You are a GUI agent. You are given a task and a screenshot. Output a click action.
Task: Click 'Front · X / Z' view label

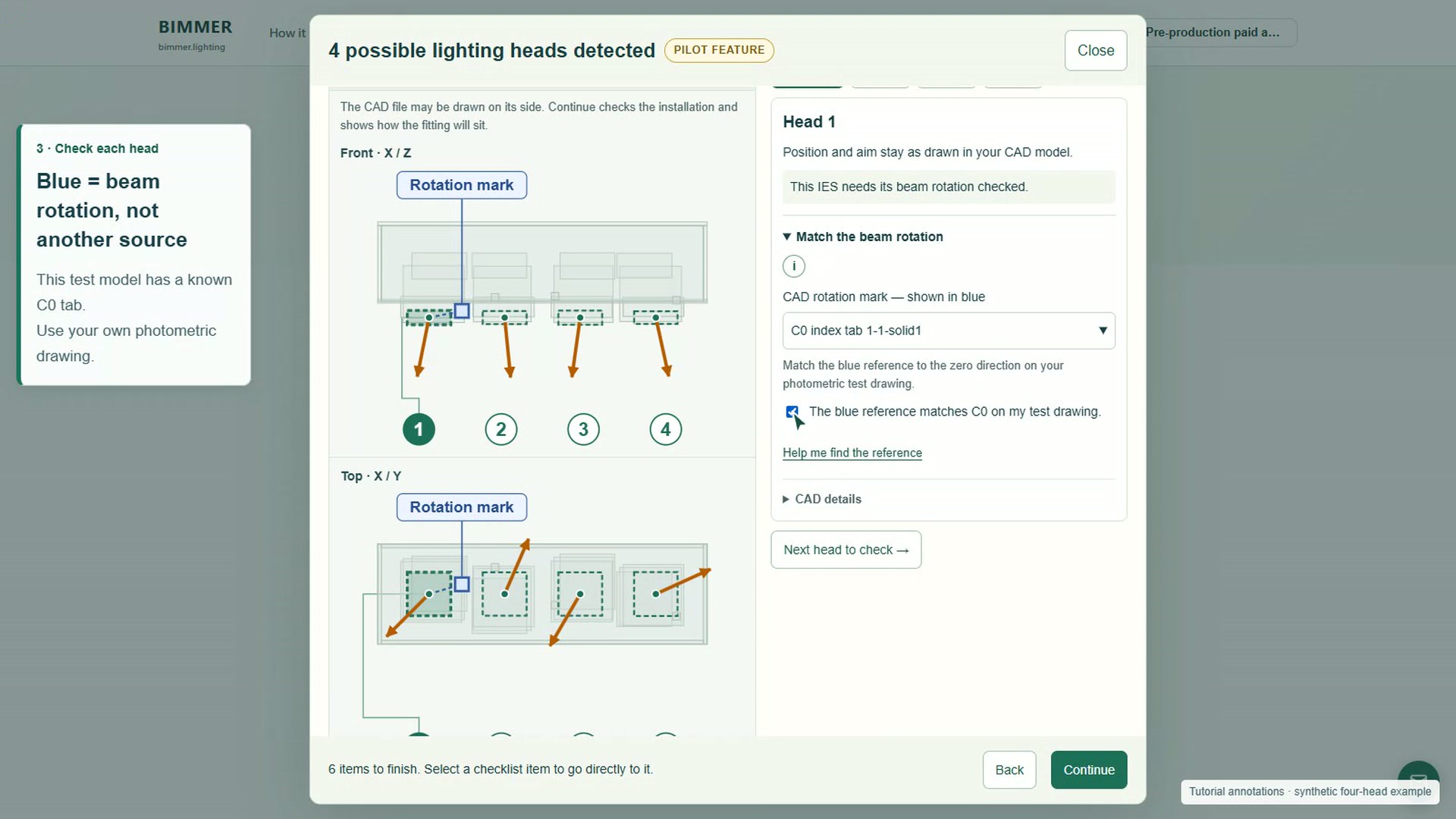[x=376, y=153]
